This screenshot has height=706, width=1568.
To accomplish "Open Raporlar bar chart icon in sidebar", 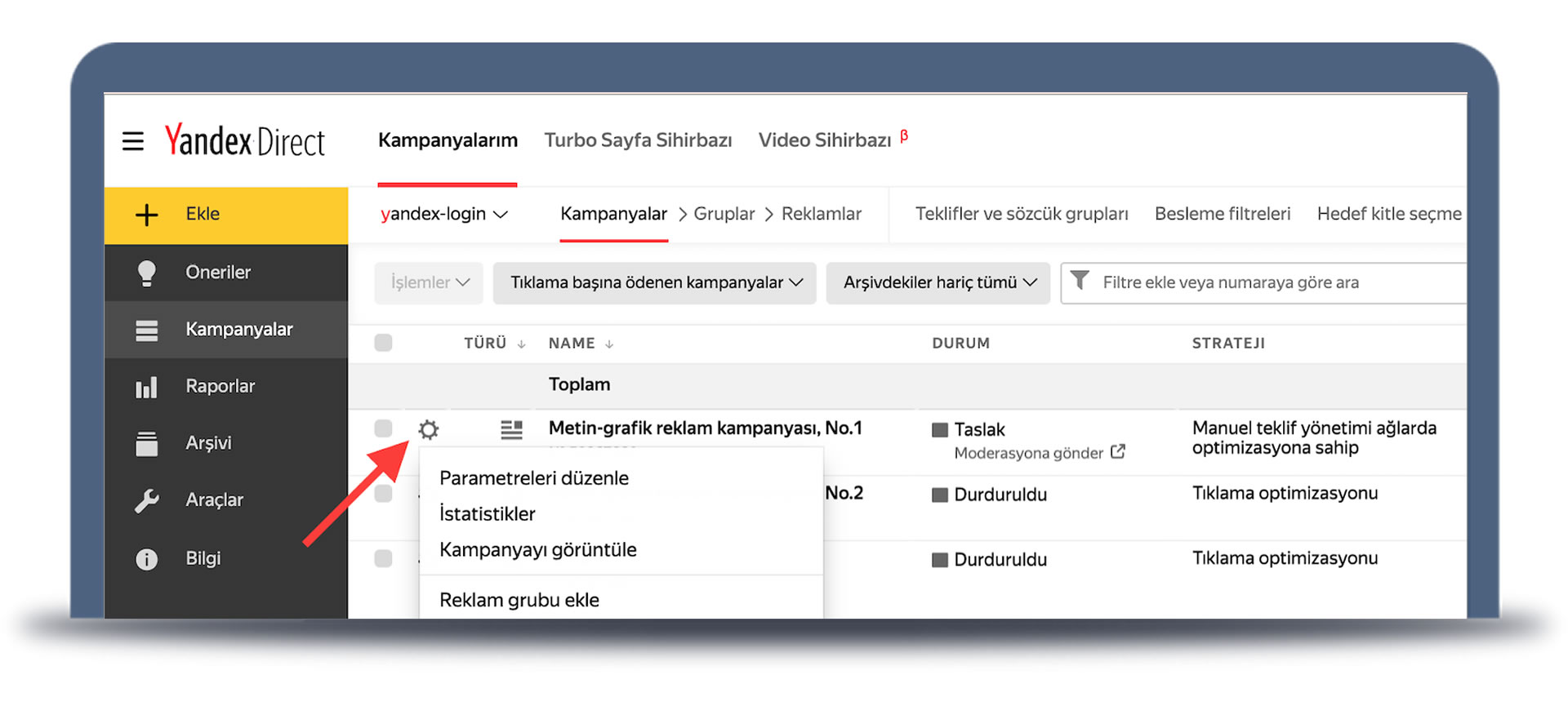I will click(147, 387).
